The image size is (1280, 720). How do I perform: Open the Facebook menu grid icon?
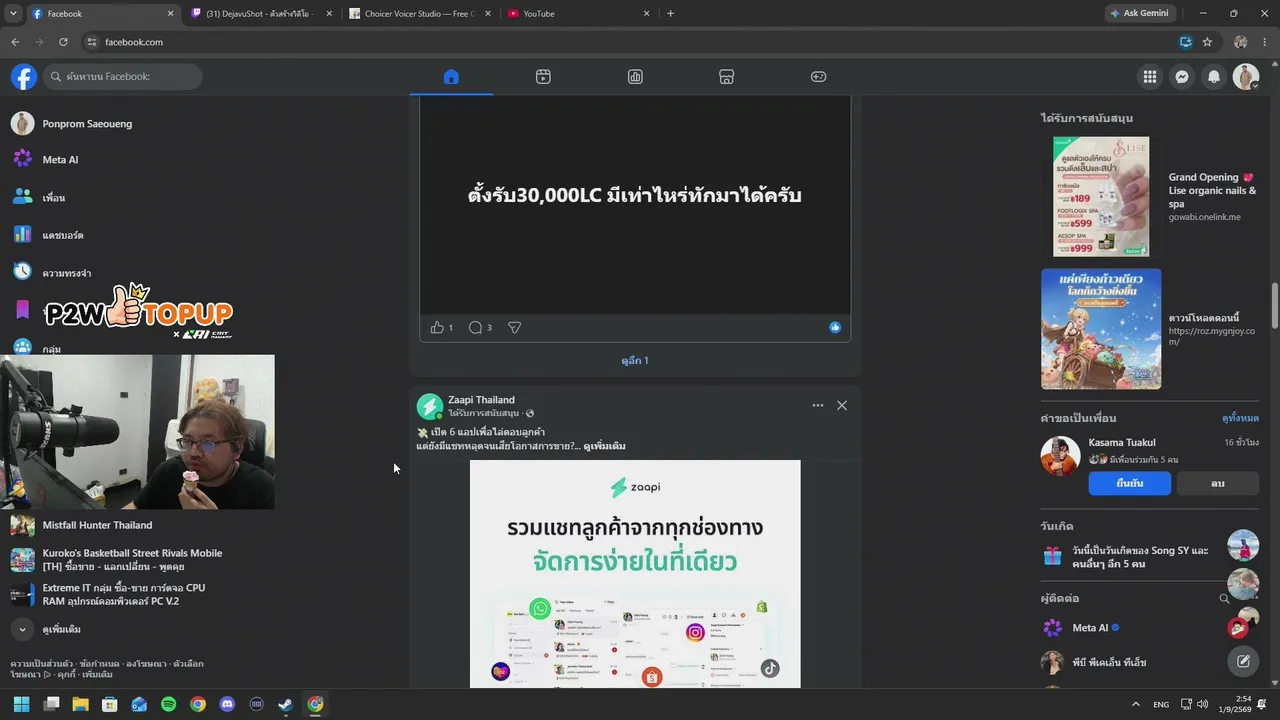coord(1150,77)
